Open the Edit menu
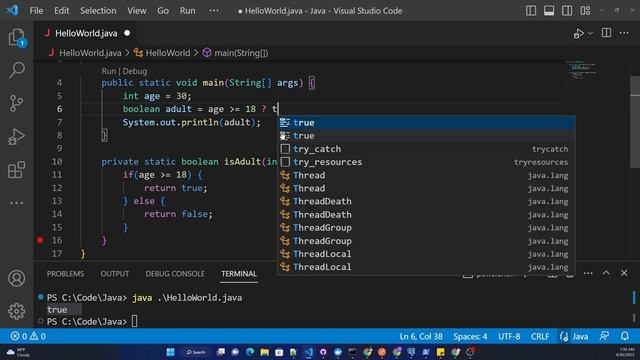This screenshot has width=640, height=360. pyautogui.click(x=62, y=11)
